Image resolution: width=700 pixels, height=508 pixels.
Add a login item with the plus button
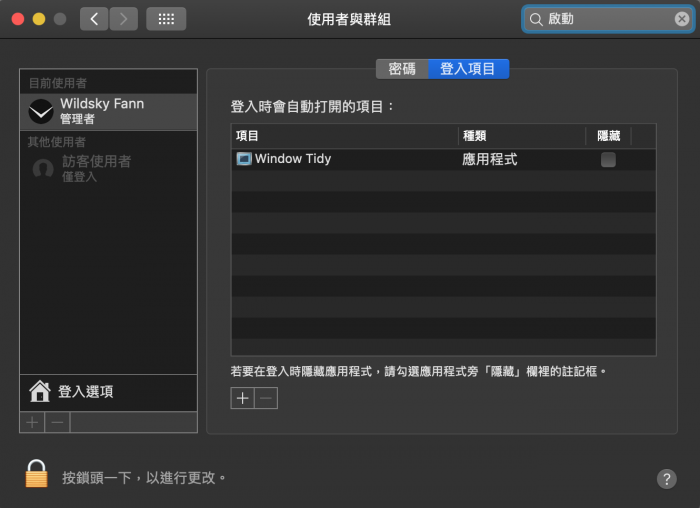click(x=242, y=398)
